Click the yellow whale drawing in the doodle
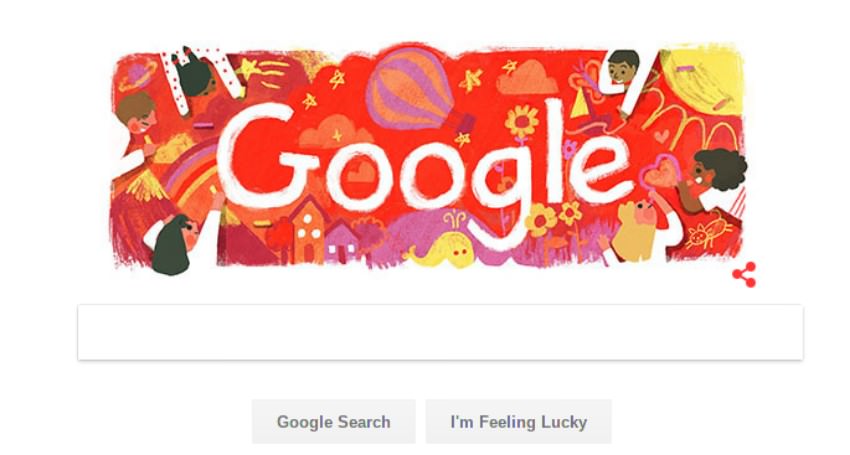 [442, 248]
